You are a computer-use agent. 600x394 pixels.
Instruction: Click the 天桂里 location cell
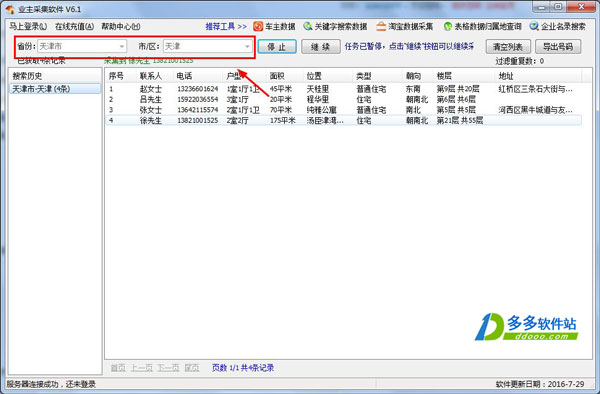[x=318, y=89]
